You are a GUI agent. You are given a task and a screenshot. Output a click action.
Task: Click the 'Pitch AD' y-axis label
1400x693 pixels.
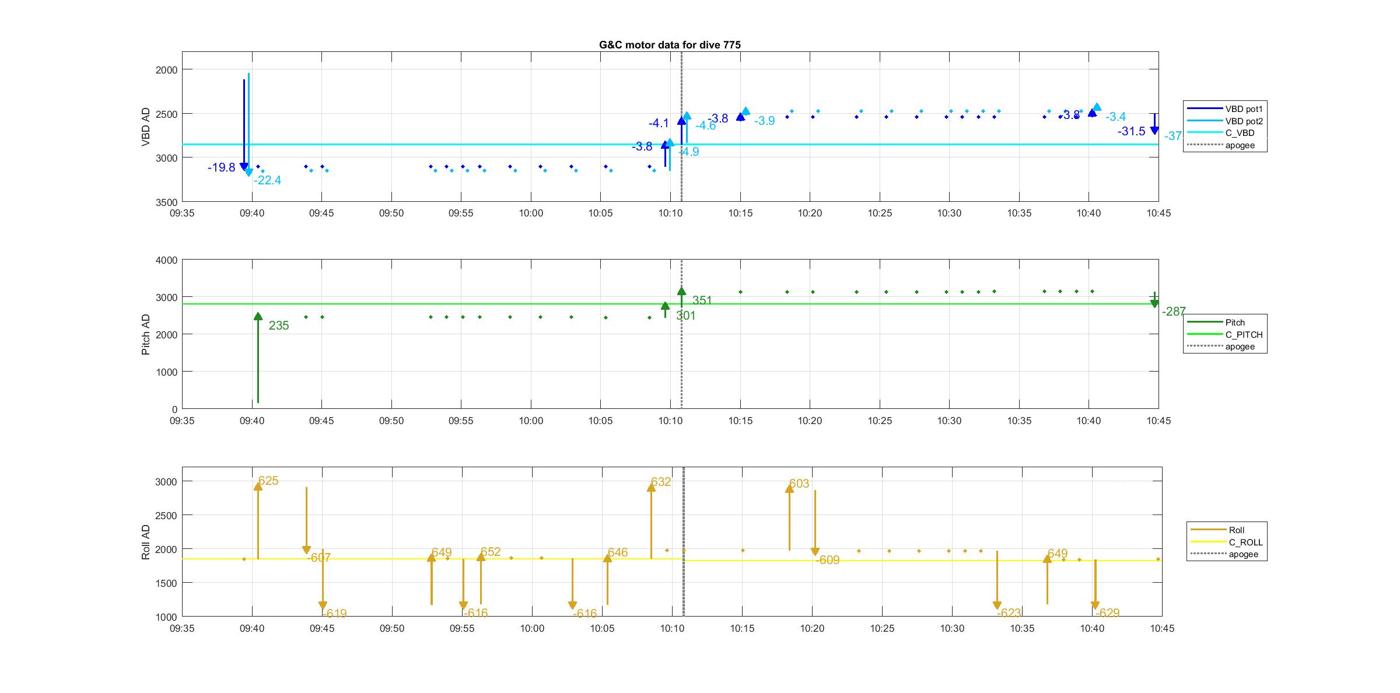[146, 334]
